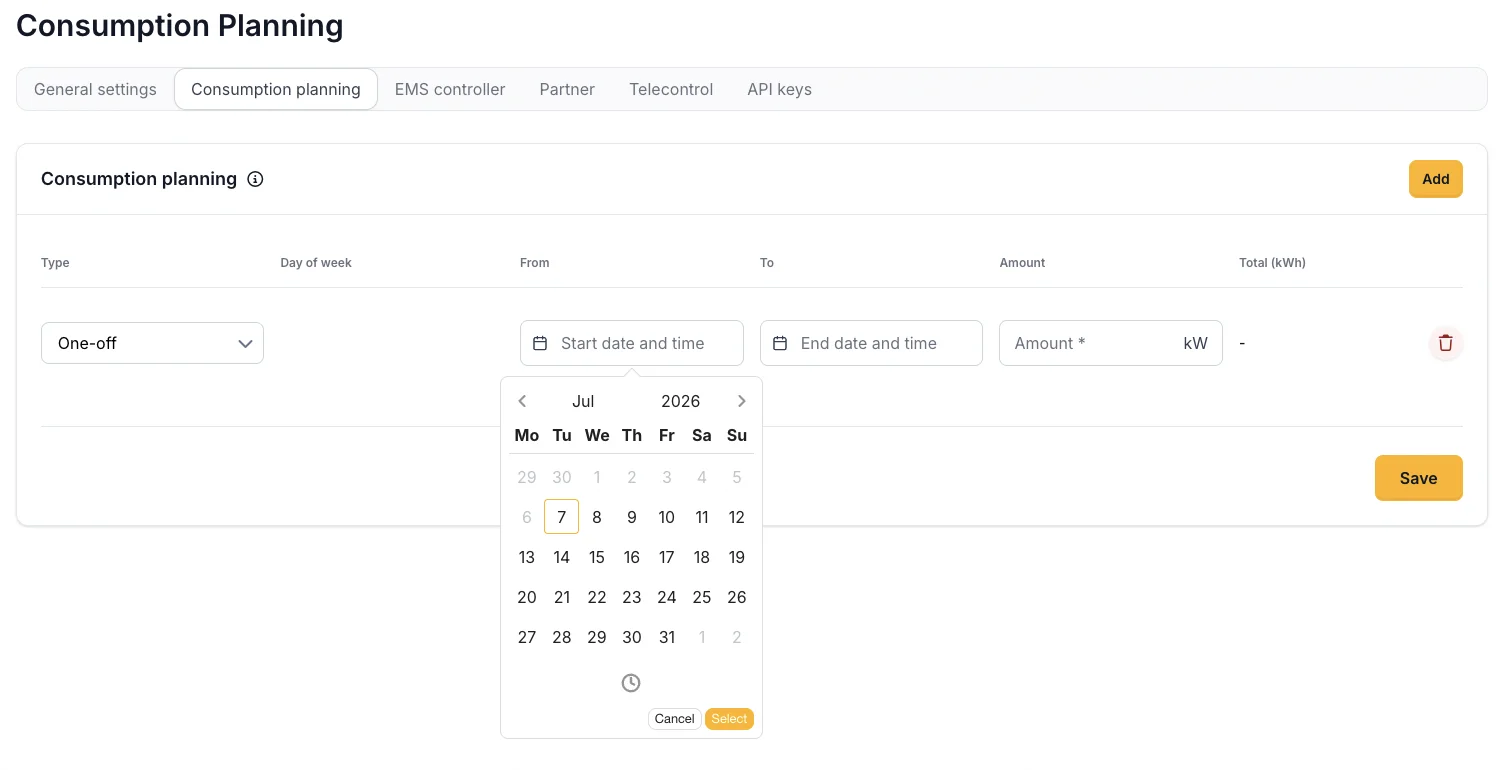Viewport: 1500px width, 770px height.
Task: Choose July 11 in the calendar
Action: click(702, 517)
